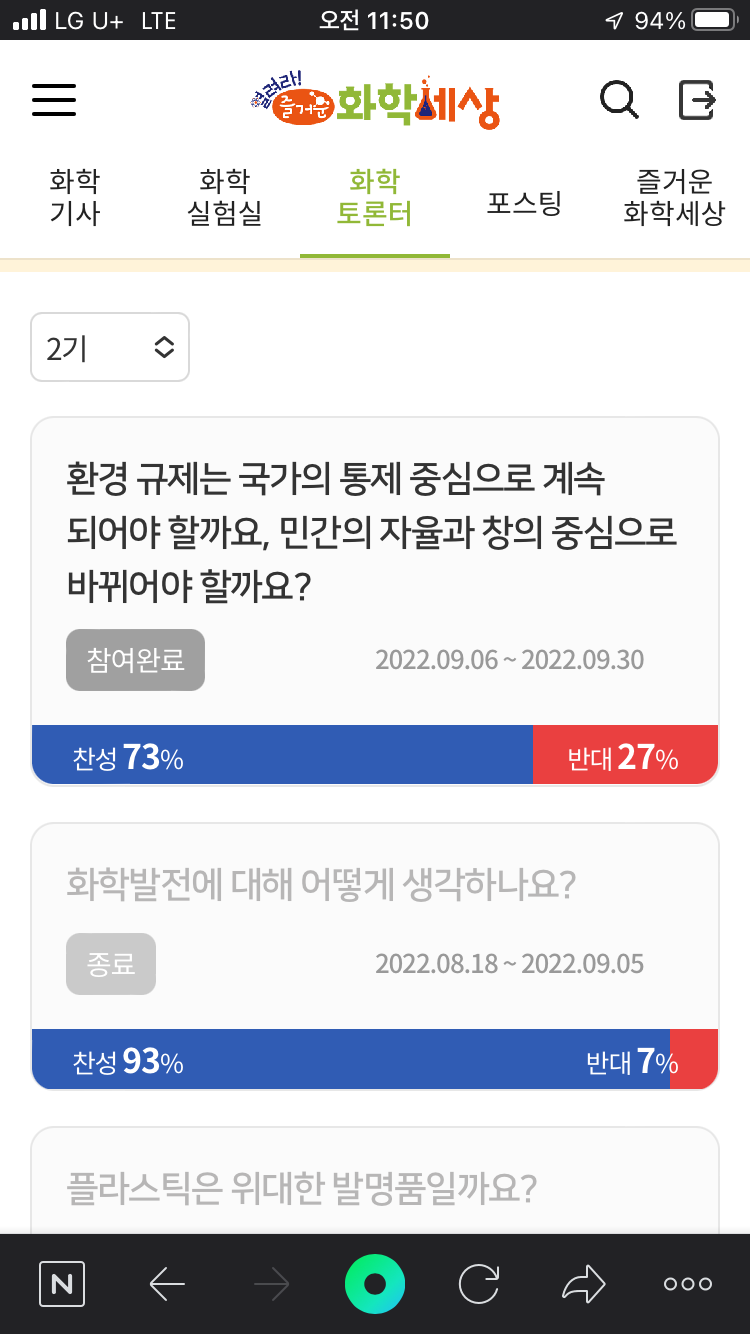Viewport: 750px width, 1334px height.
Task: Open the hamburger menu icon
Action: point(54,100)
